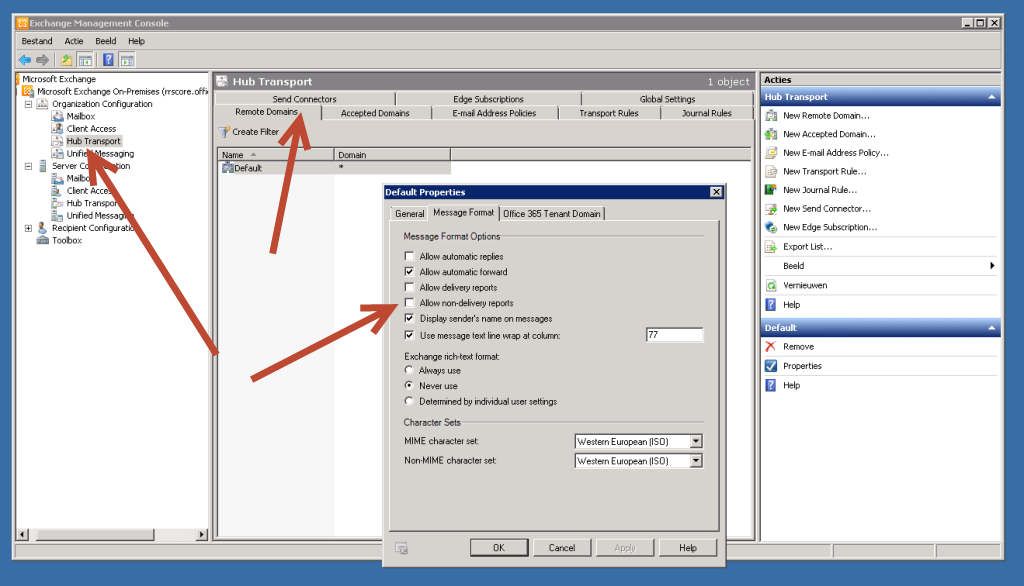Collapse the Organization Configuration tree node

tap(28, 104)
